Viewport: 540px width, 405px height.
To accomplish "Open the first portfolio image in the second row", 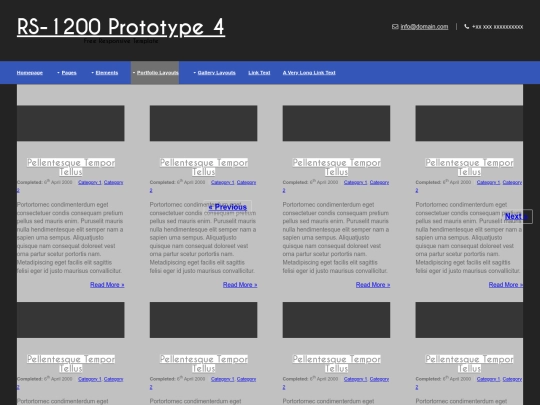I will (71, 320).
